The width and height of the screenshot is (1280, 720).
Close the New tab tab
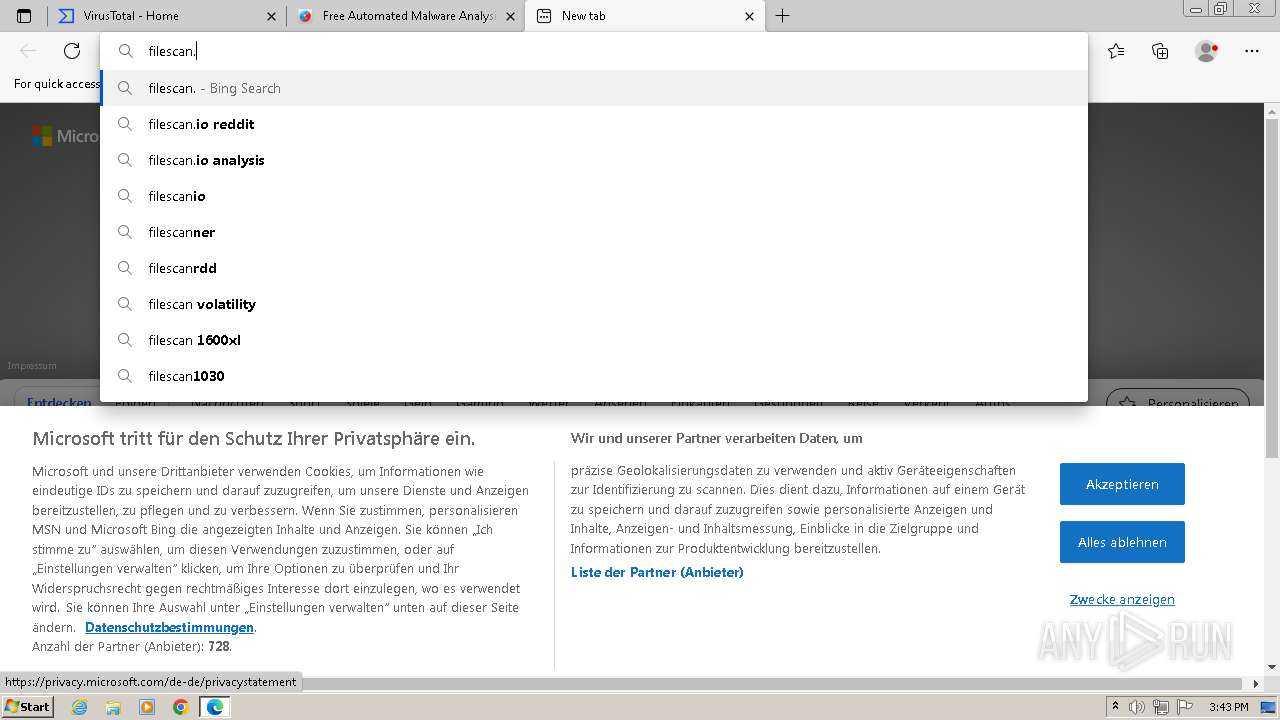tap(750, 16)
